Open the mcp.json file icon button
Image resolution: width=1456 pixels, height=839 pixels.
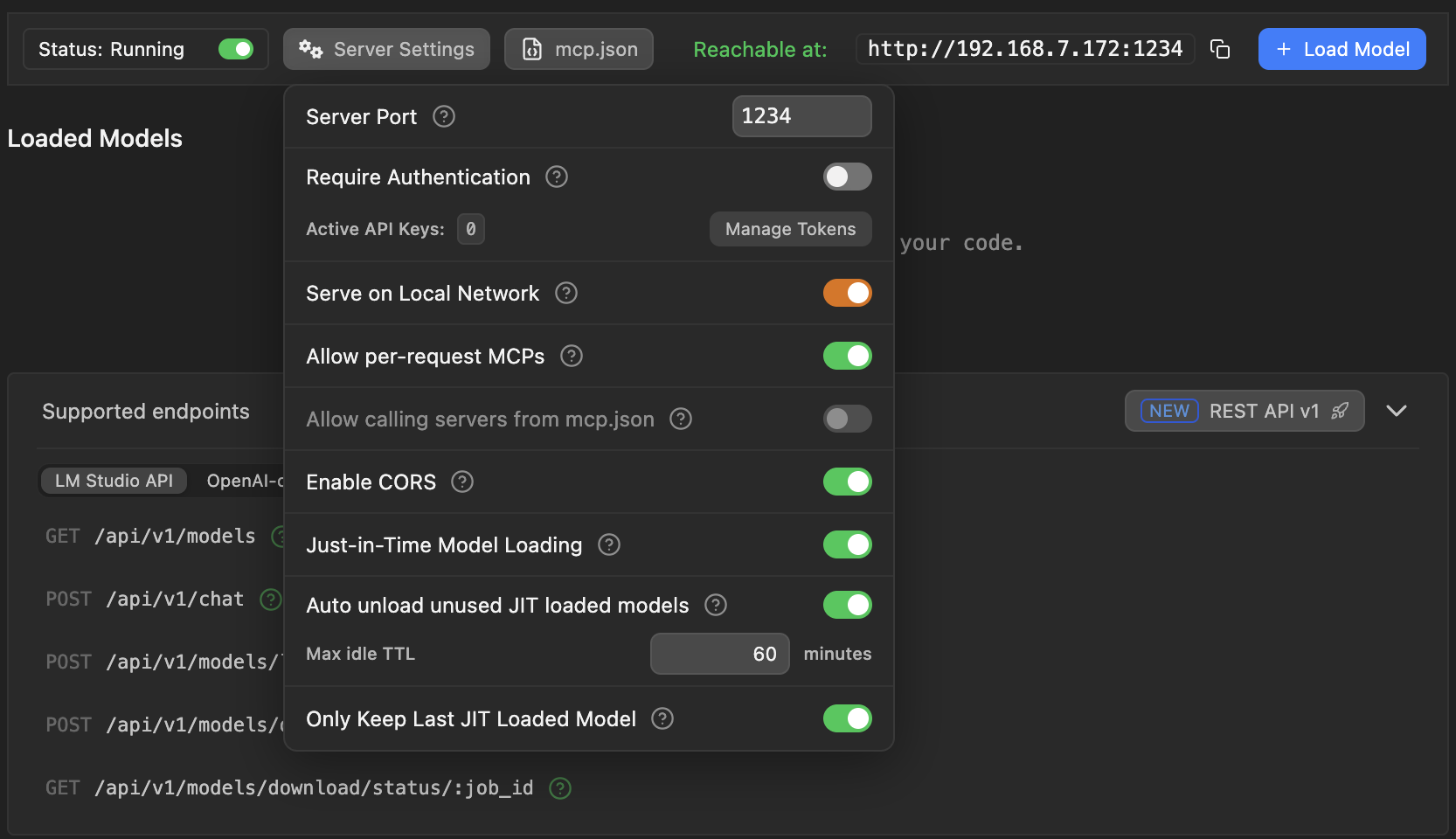[x=532, y=49]
